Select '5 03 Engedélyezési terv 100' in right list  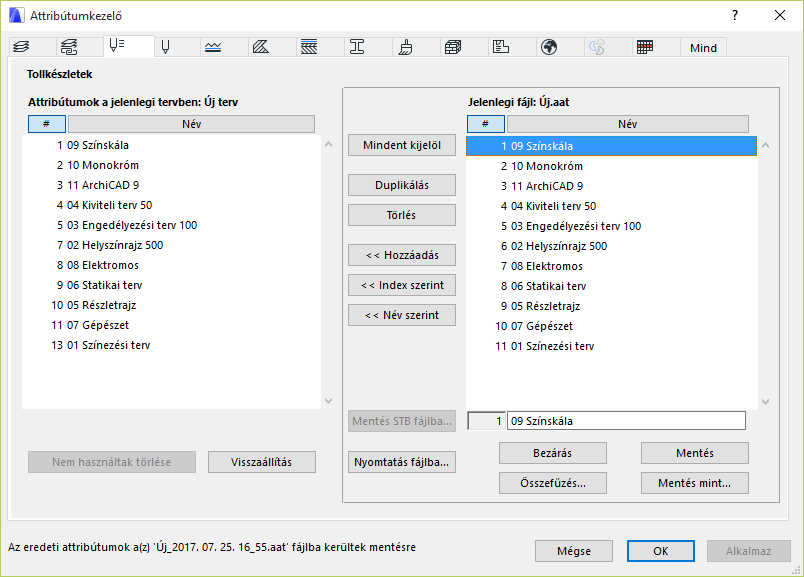pos(611,226)
